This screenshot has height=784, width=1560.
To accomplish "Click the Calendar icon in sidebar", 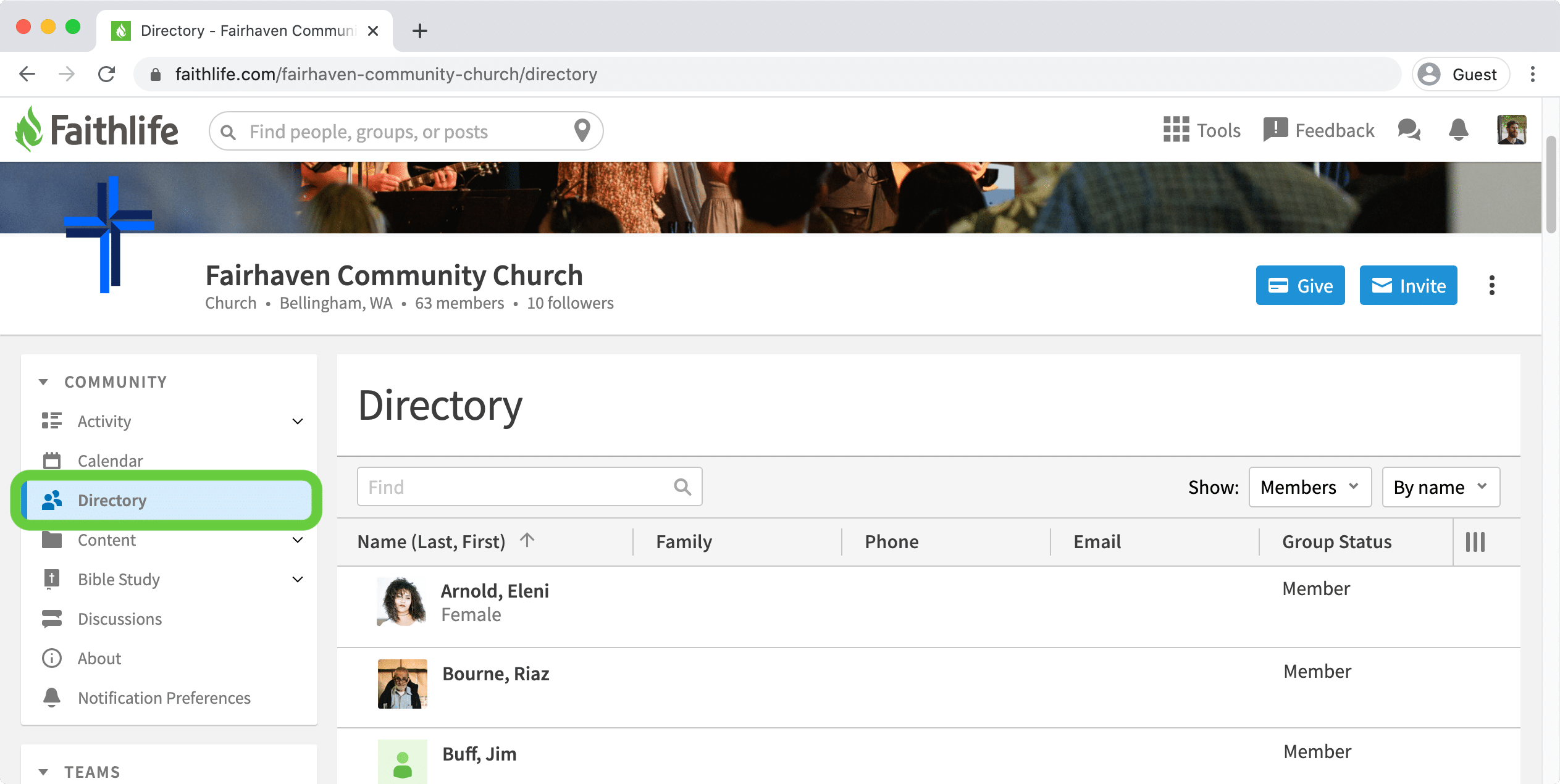I will point(52,461).
